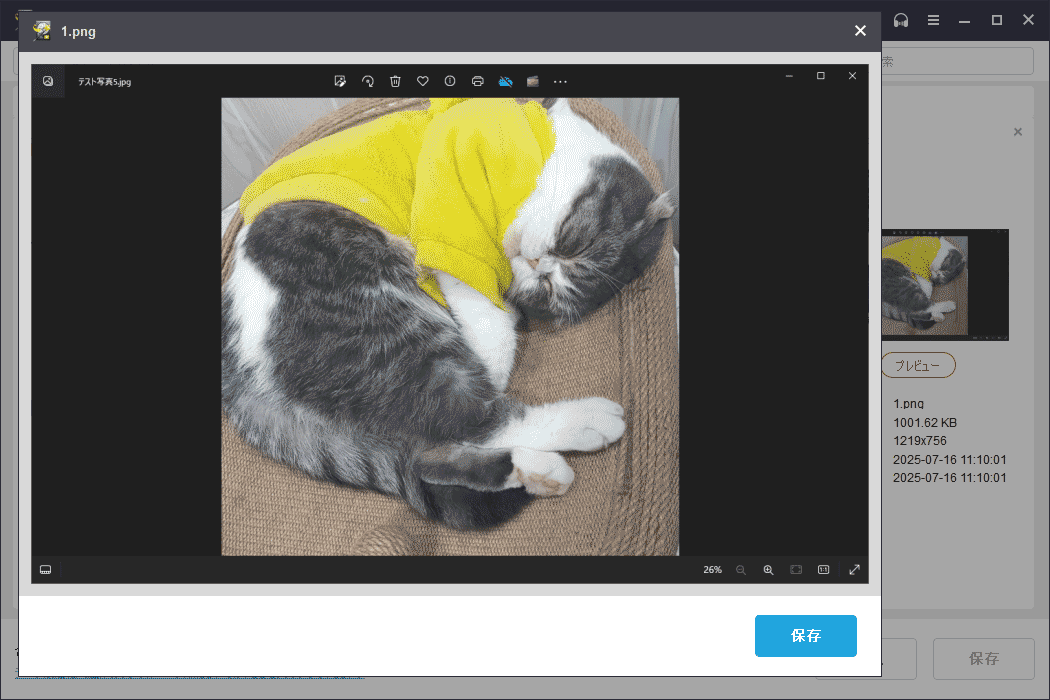Viewport: 1050px width, 700px height.
Task: Click the 1:1 actual size icon
Action: [824, 569]
